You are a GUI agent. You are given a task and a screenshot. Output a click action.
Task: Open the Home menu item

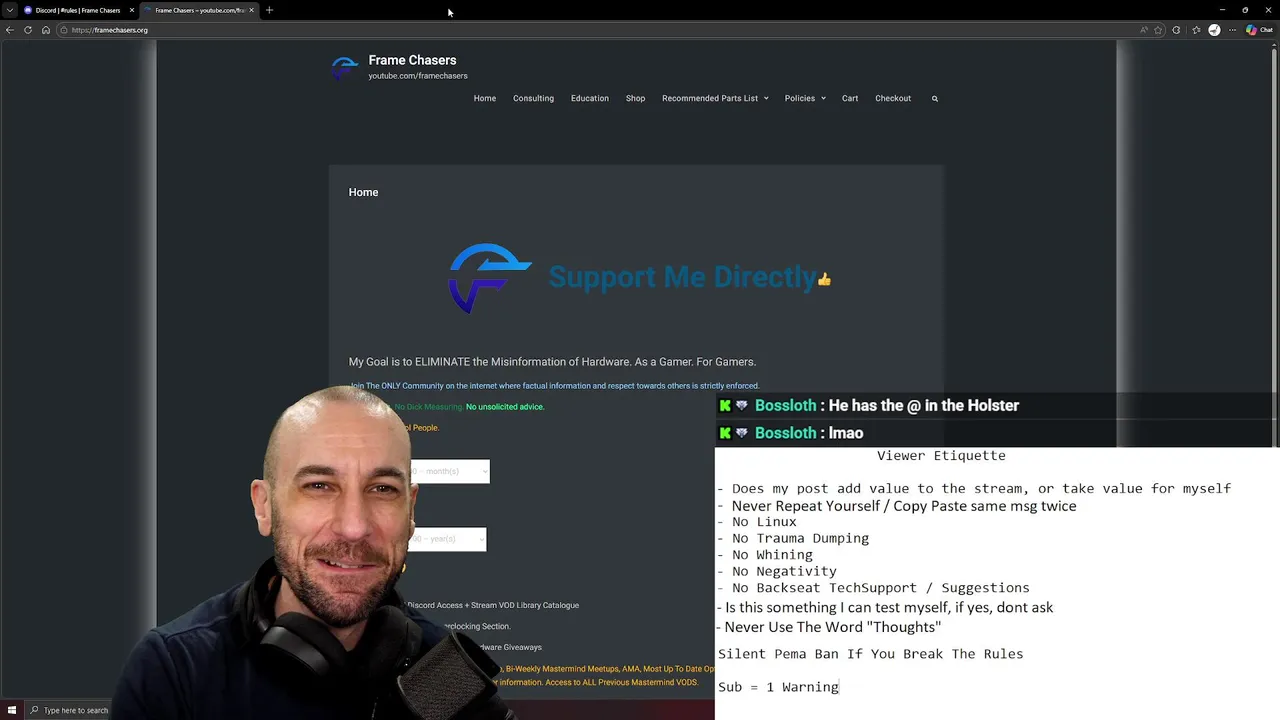coord(485,98)
